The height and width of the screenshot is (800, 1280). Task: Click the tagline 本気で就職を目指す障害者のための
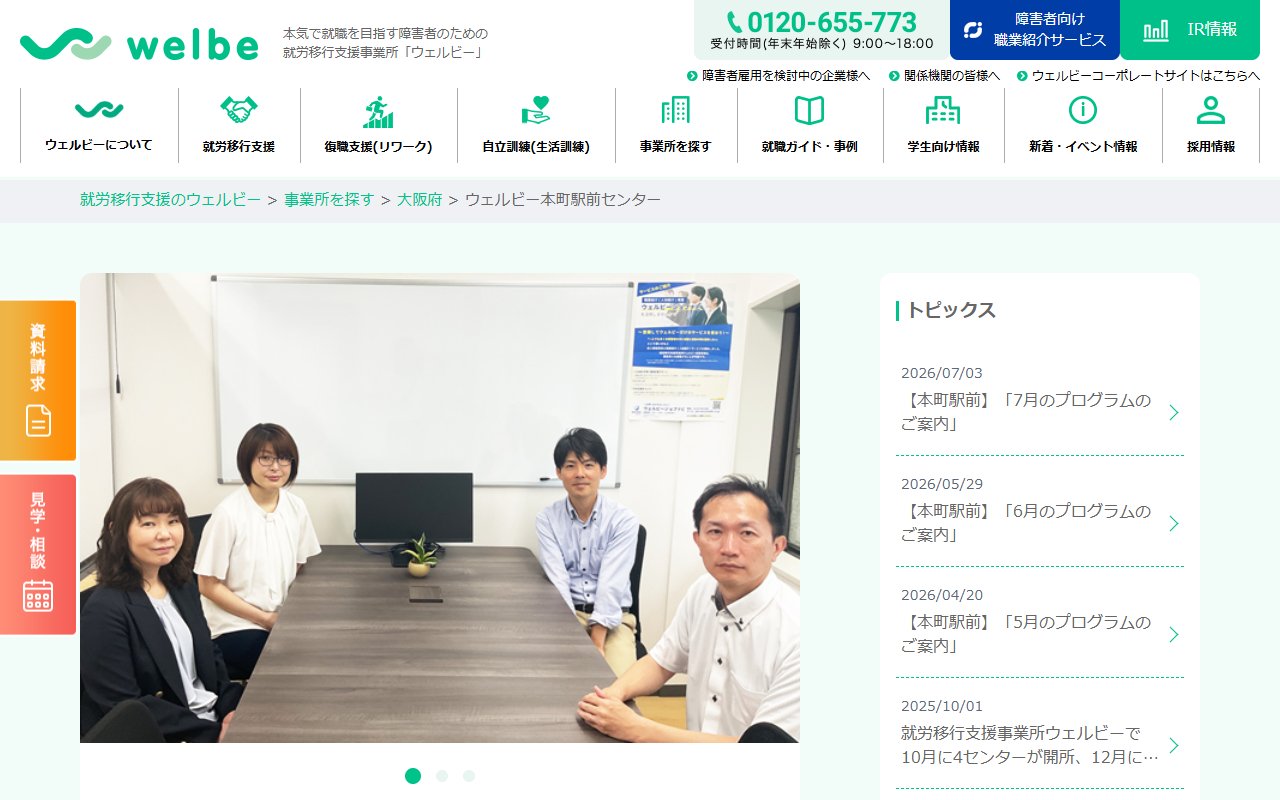click(x=385, y=33)
